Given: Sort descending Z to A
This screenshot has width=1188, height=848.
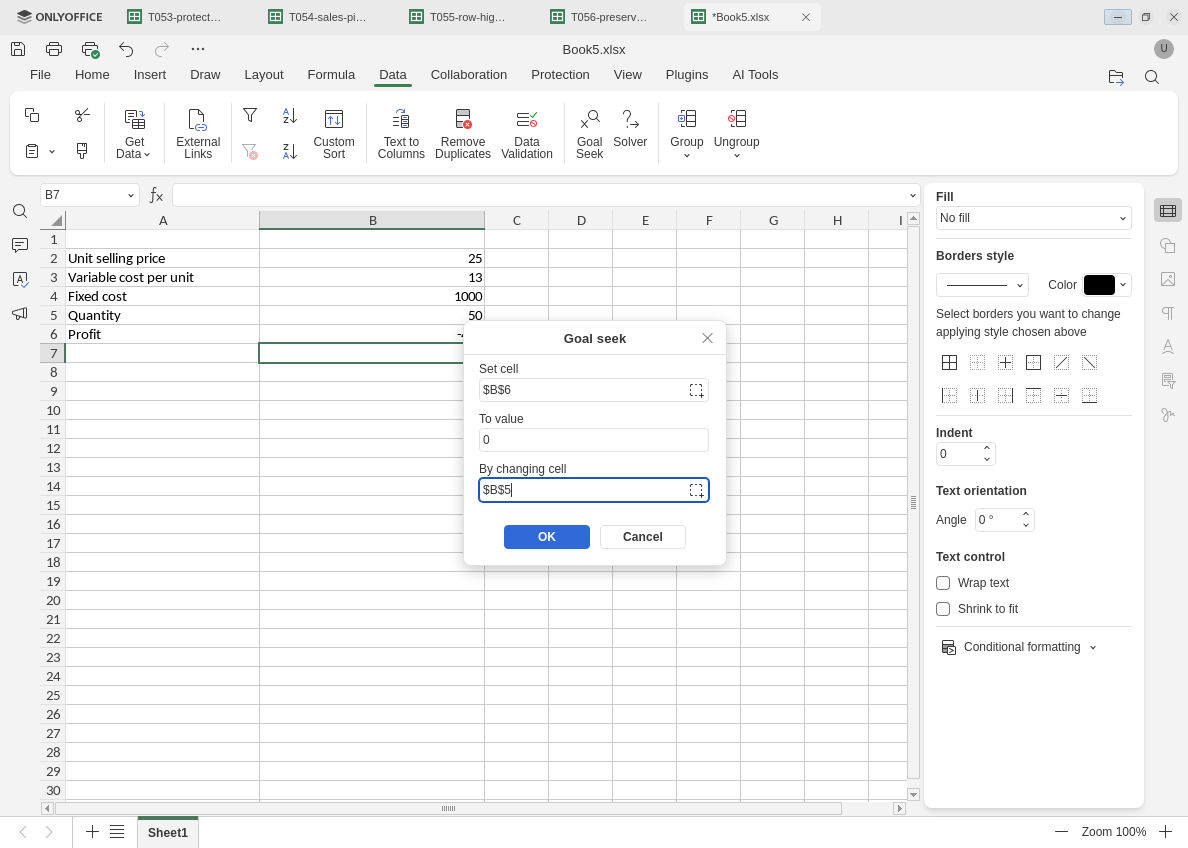Looking at the screenshot, I should [289, 151].
